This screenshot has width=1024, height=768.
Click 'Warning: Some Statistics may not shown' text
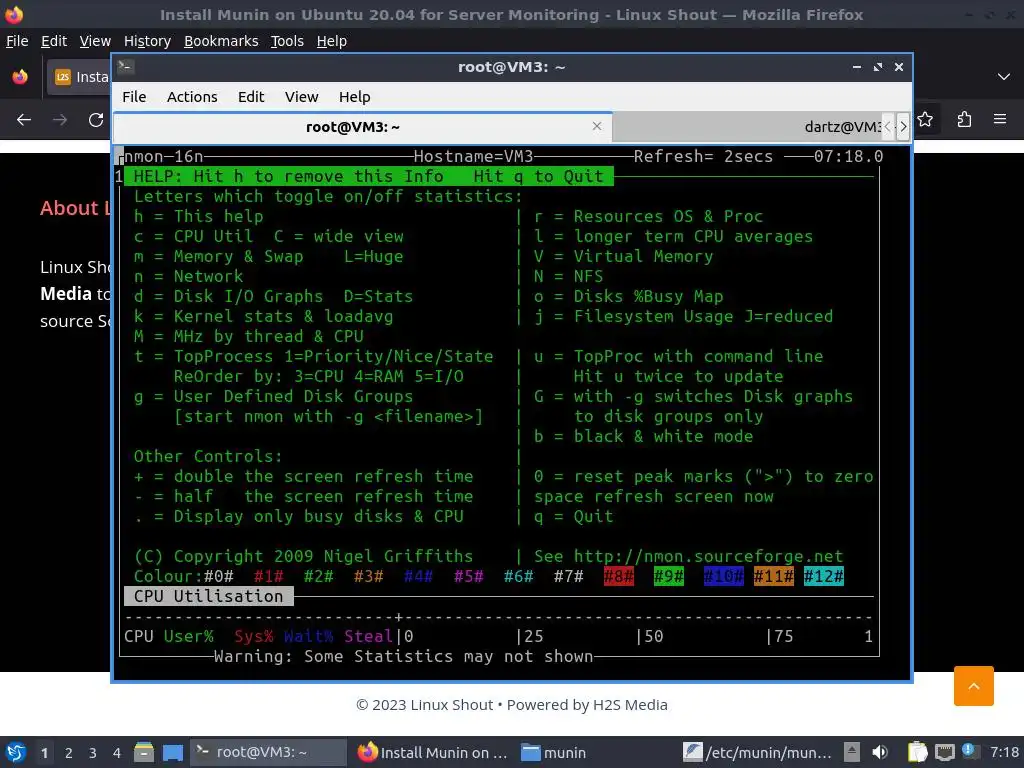tap(404, 656)
